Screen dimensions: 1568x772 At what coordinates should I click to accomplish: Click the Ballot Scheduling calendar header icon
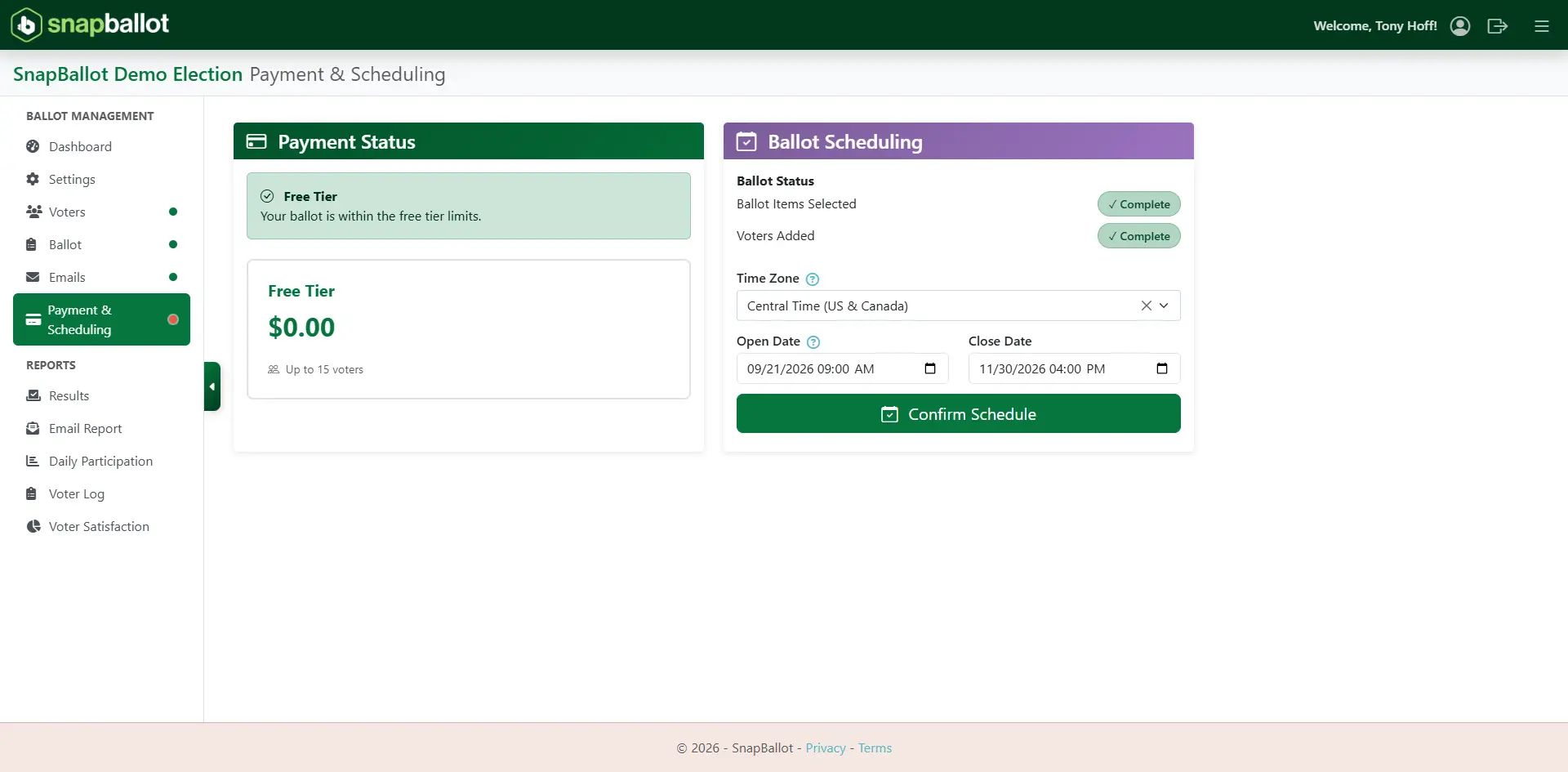[x=746, y=141]
